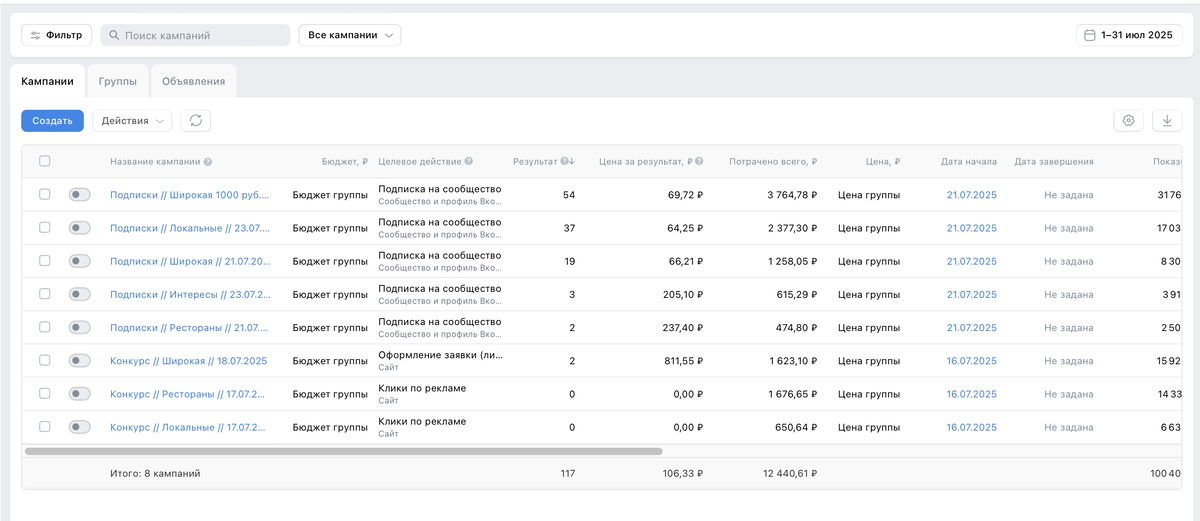Click calendar icon in date range button
The width and height of the screenshot is (1200, 521).
pyautogui.click(x=1090, y=35)
